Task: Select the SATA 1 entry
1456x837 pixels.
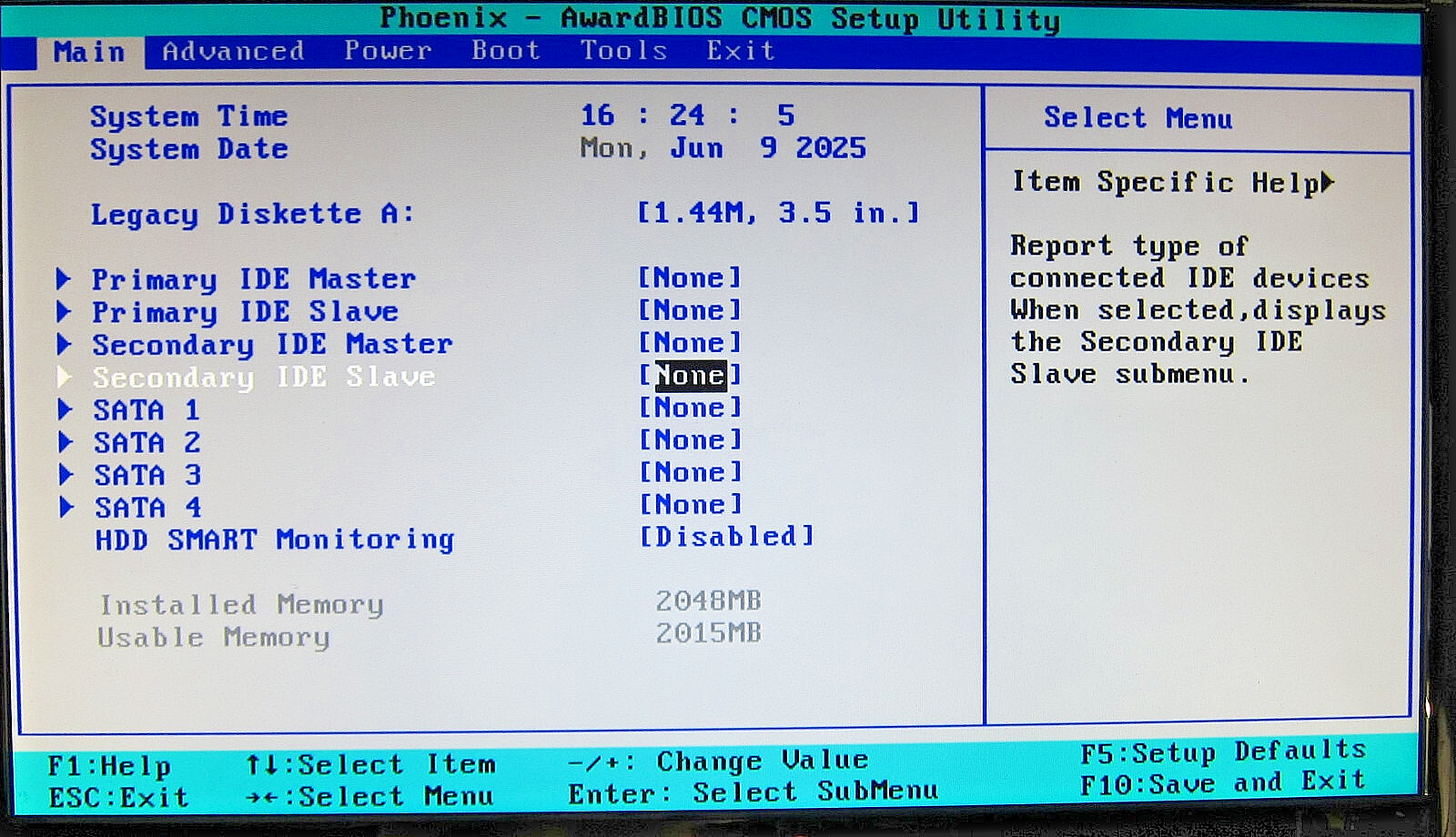Action: tap(147, 410)
